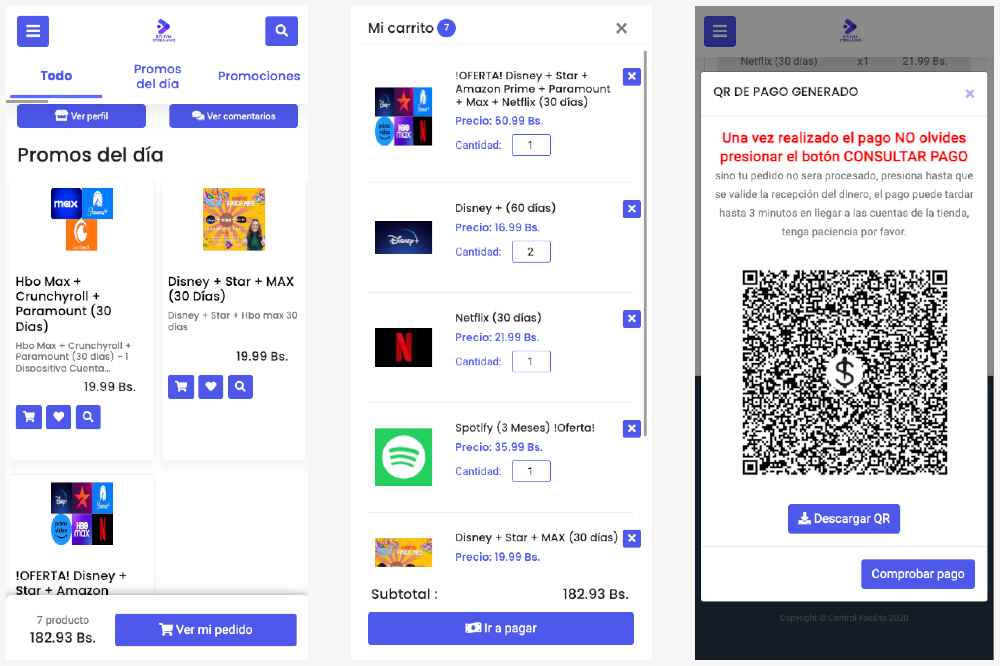Click the Precio: 50.99 Bs. text
The image size is (1000, 666).
pos(499,121)
